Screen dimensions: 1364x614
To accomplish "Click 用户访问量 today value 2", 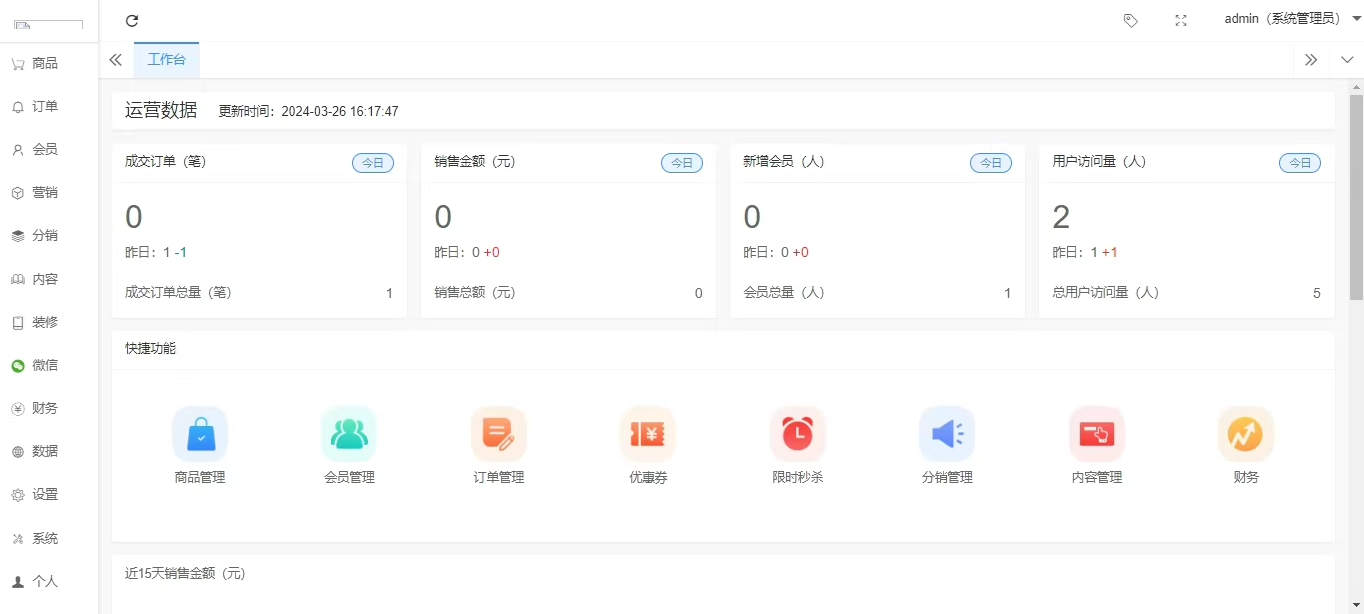I will click(x=1062, y=217).
